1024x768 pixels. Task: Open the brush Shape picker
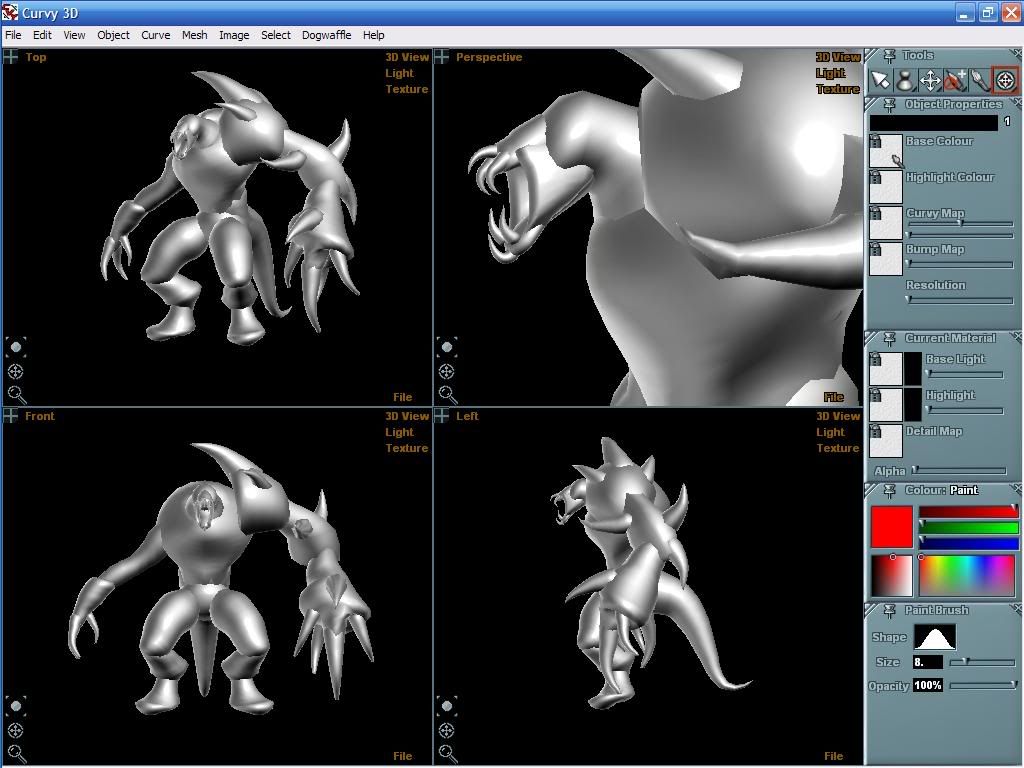coord(934,637)
